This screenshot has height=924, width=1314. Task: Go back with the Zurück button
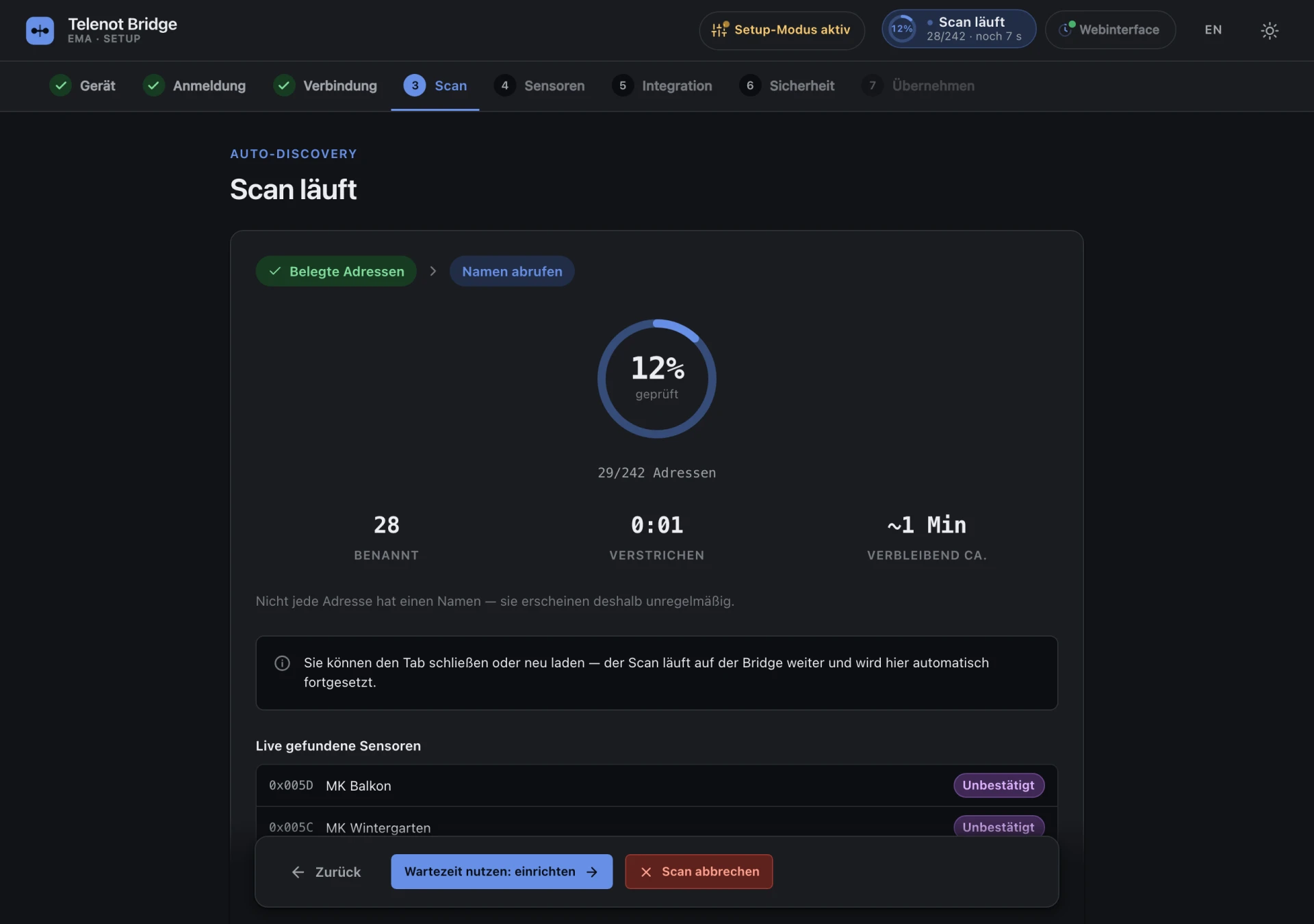(326, 872)
